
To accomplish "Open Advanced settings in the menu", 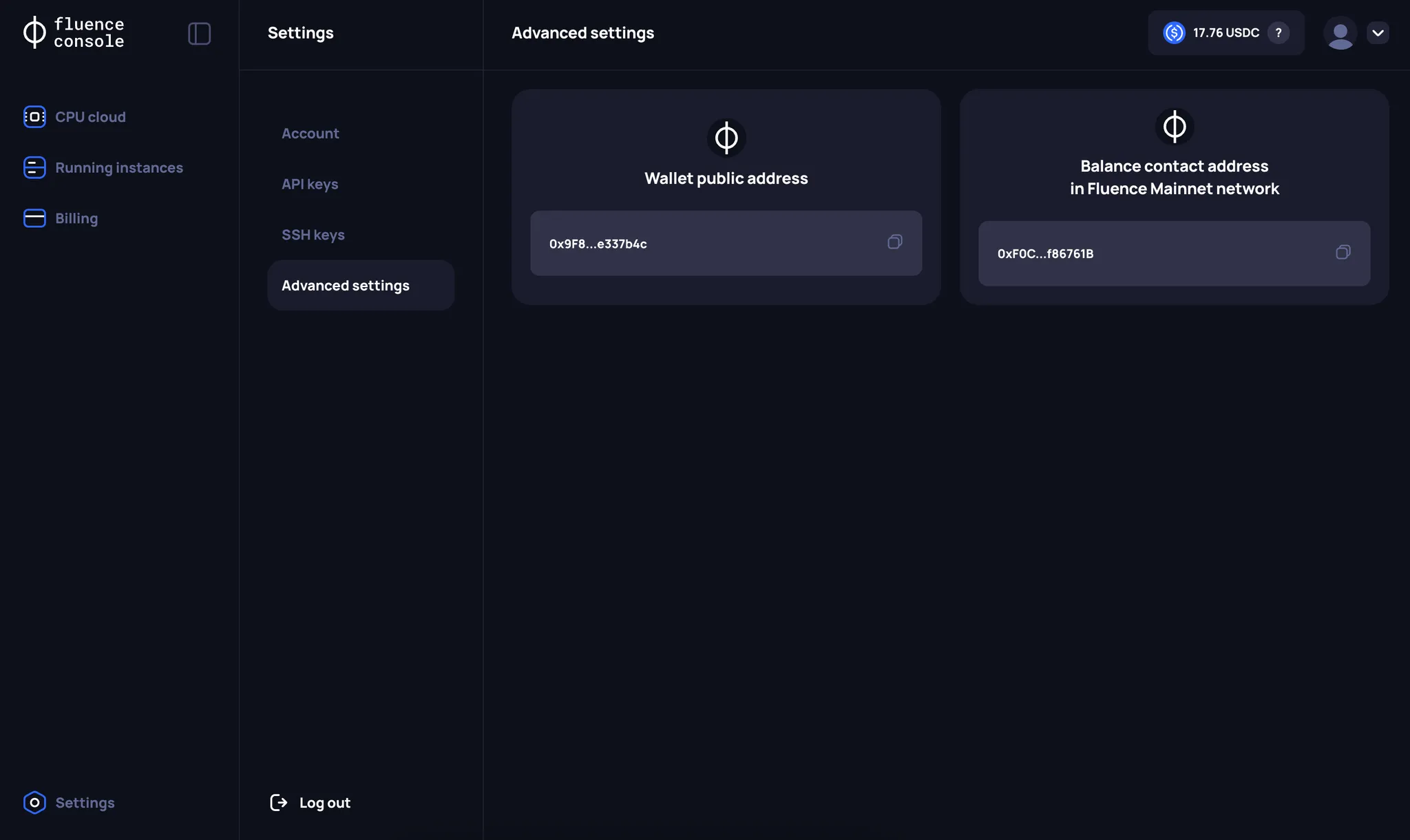I will tap(345, 284).
